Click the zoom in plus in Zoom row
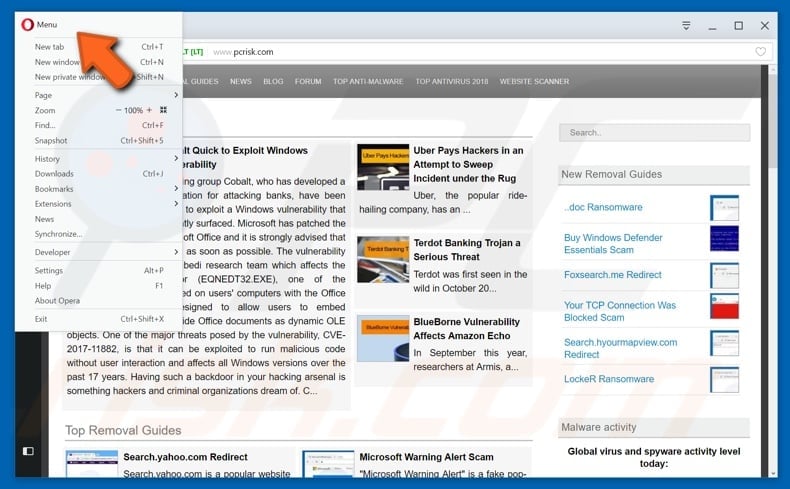The width and height of the screenshot is (790, 489). (x=149, y=110)
